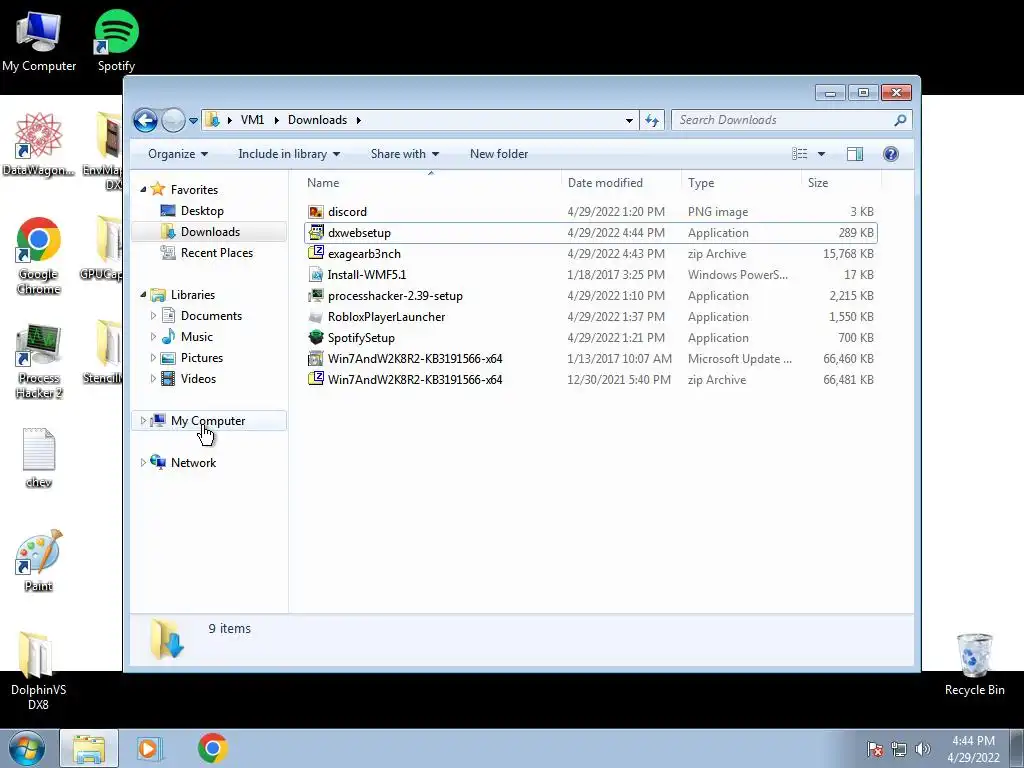Click the New folder button
The image size is (1024, 768).
click(499, 154)
